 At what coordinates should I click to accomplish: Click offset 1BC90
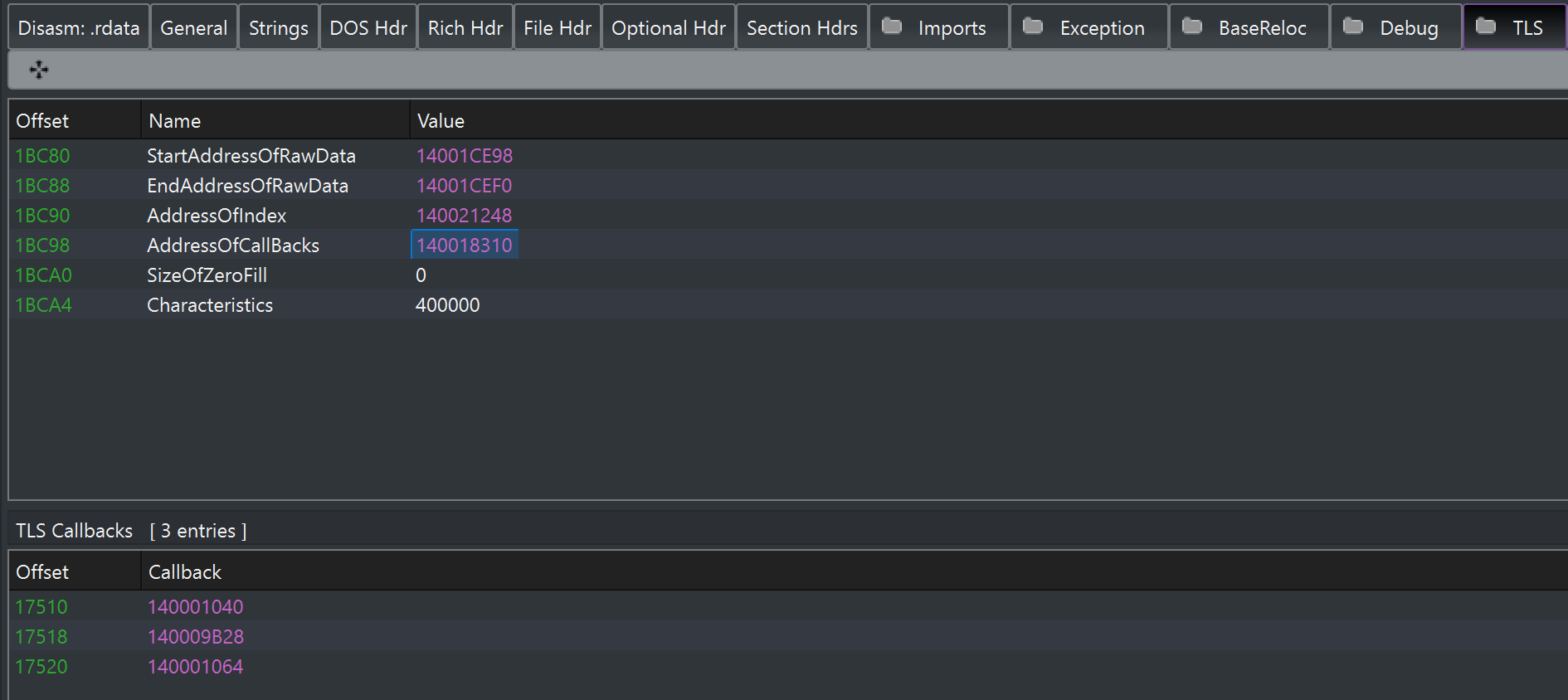click(x=42, y=216)
